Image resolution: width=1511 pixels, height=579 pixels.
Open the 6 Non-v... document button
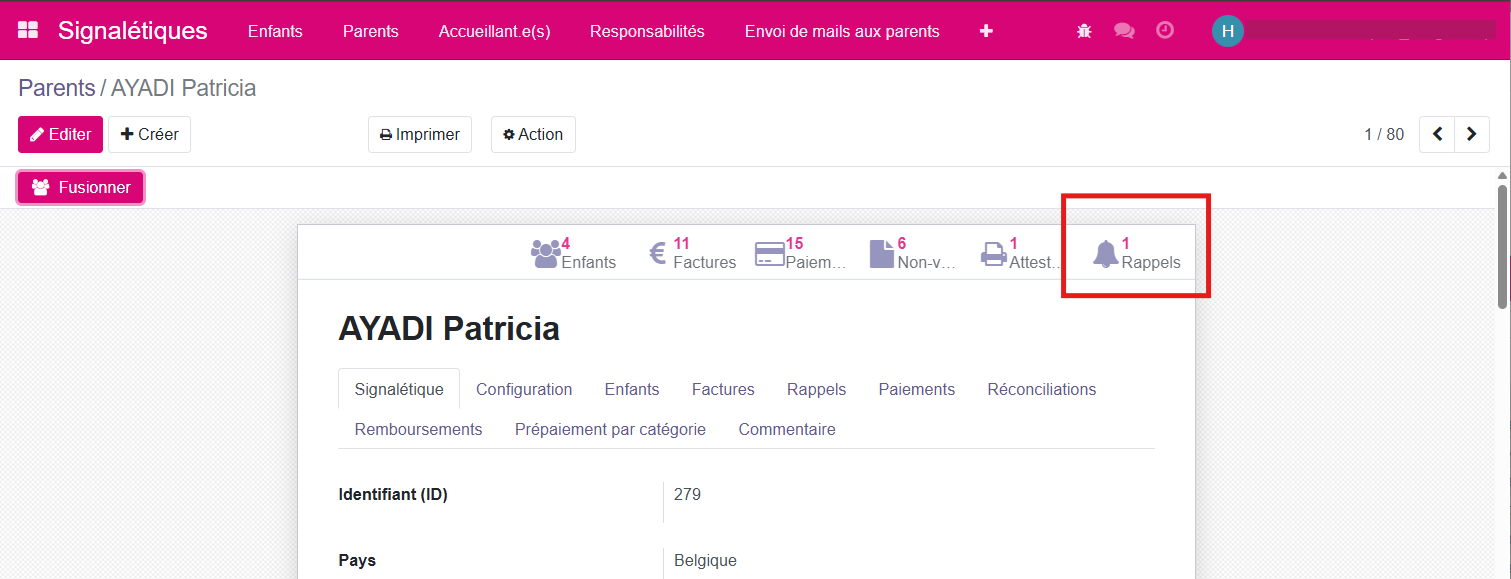click(913, 253)
